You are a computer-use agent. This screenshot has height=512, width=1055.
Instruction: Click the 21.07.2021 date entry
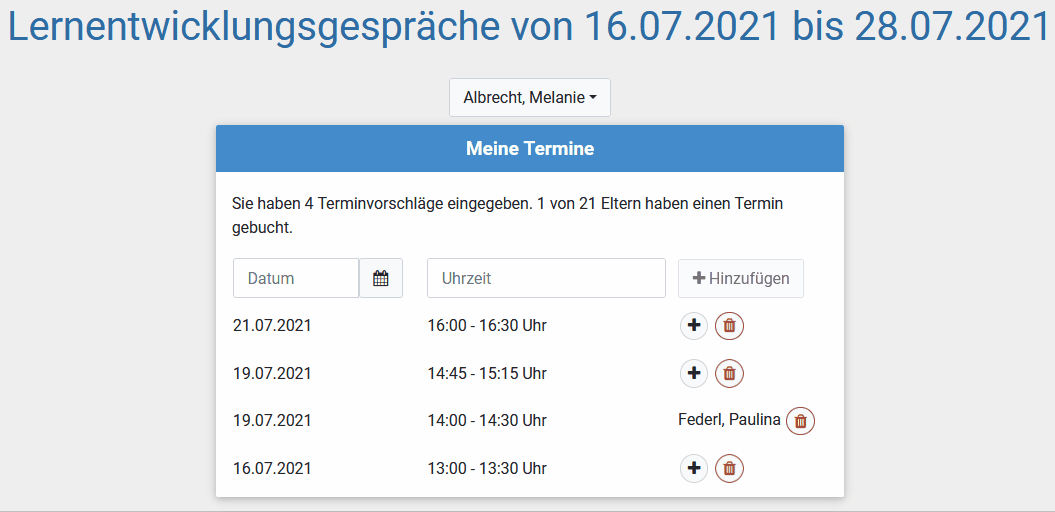(272, 326)
